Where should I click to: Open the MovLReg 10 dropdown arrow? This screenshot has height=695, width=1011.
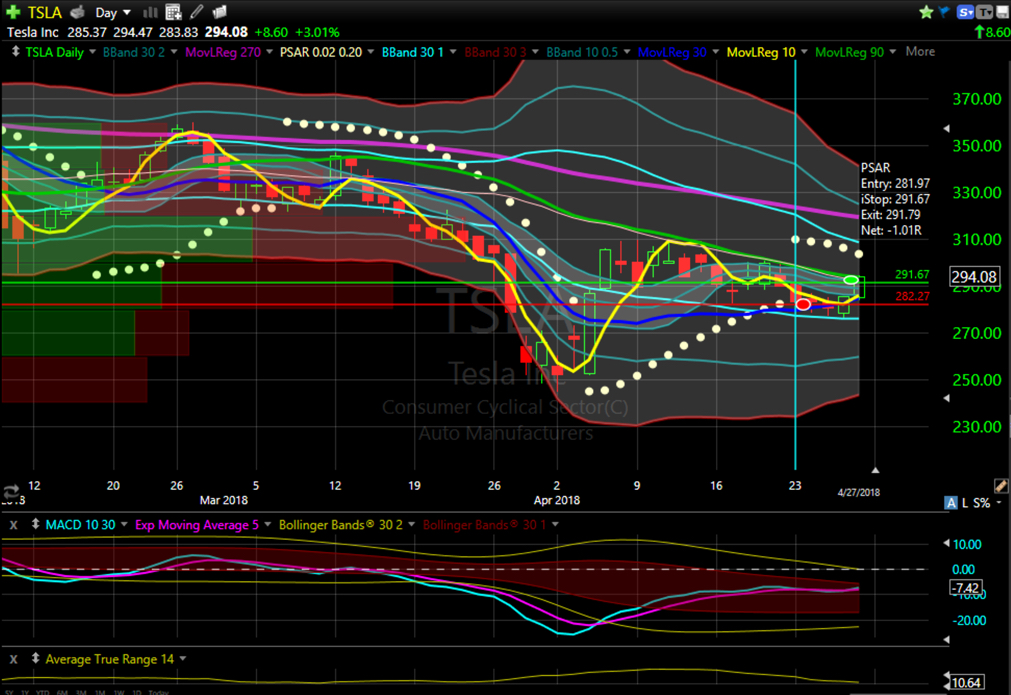point(804,52)
